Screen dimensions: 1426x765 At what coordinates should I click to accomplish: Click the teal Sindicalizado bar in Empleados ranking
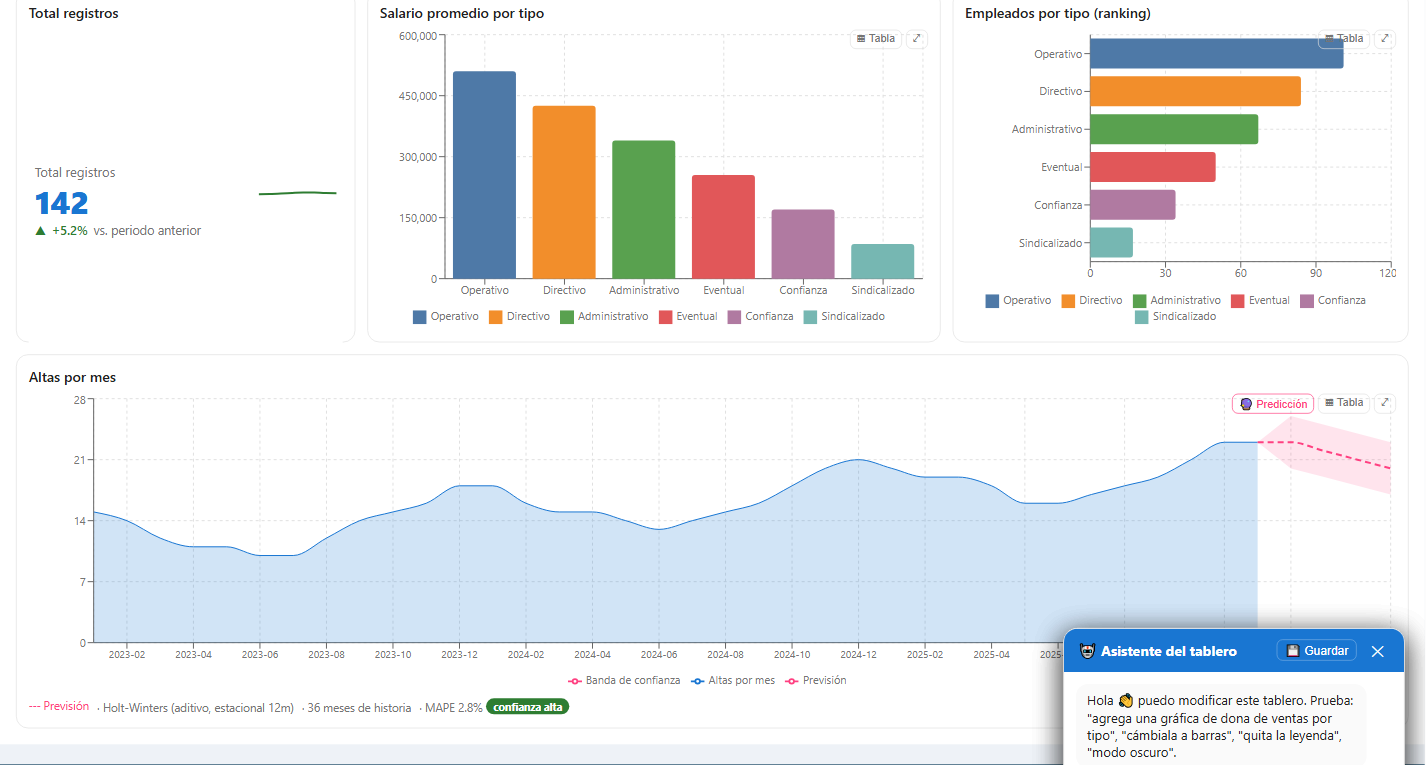click(1111, 243)
